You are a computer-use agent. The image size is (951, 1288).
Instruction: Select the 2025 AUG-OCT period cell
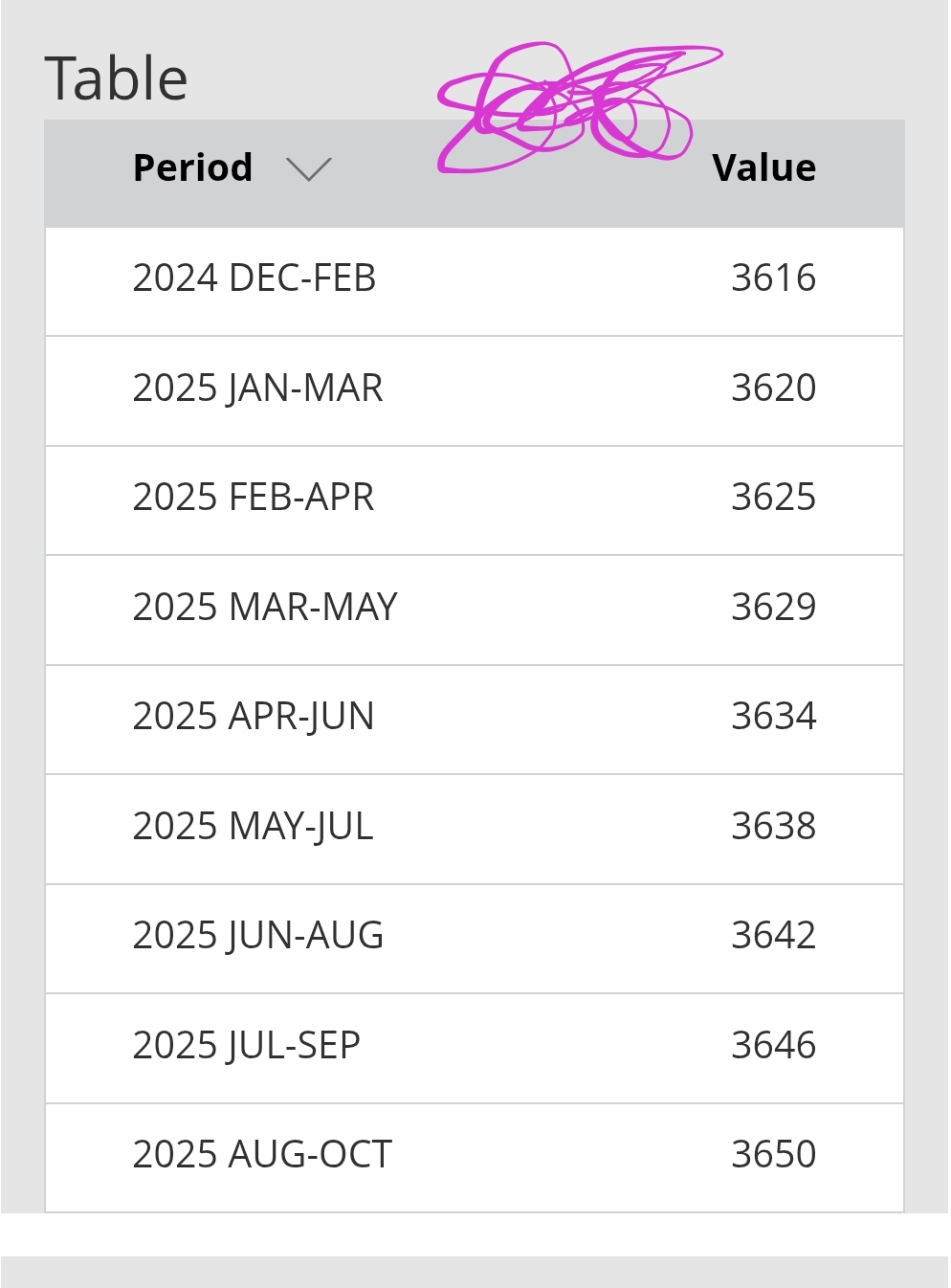tap(262, 1155)
